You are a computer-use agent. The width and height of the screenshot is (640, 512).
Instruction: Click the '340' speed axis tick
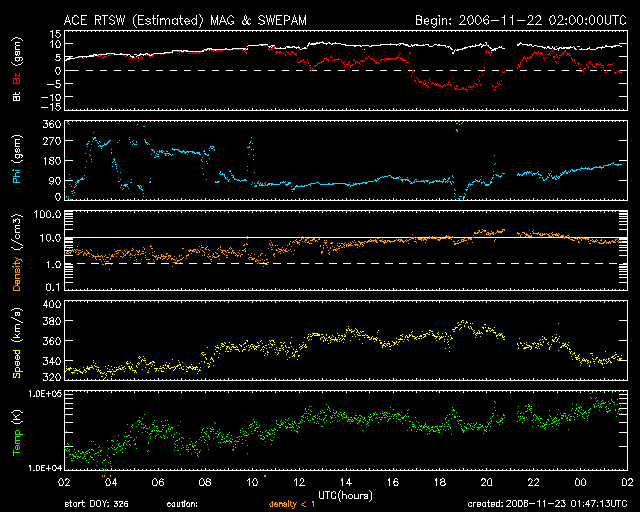coord(52,361)
